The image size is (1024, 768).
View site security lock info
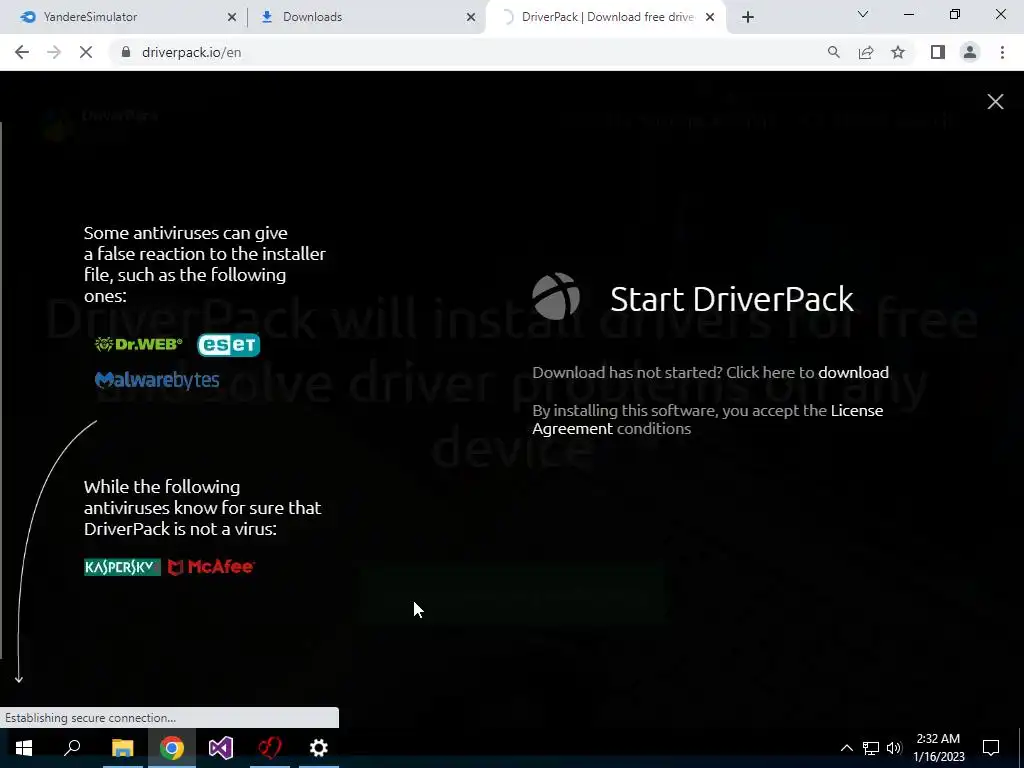[126, 52]
